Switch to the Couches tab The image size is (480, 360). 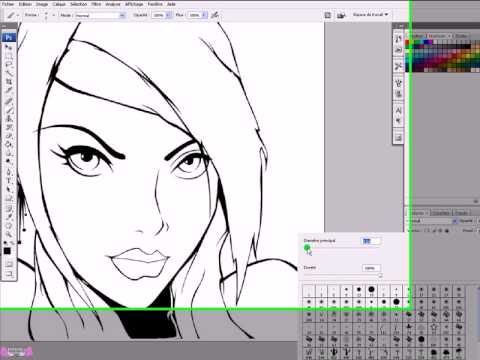[x=441, y=213]
